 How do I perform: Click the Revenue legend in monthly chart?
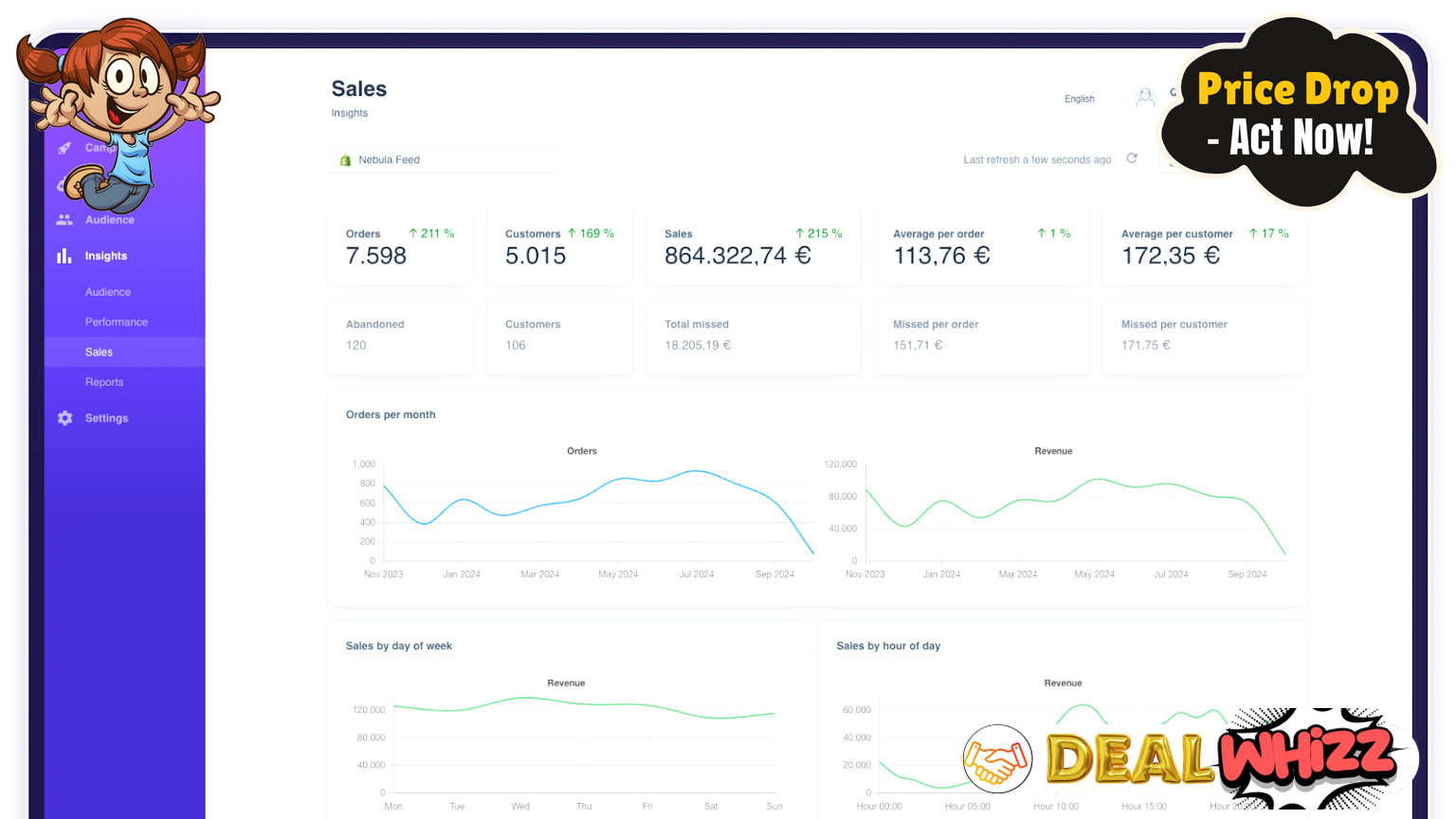click(x=1053, y=451)
